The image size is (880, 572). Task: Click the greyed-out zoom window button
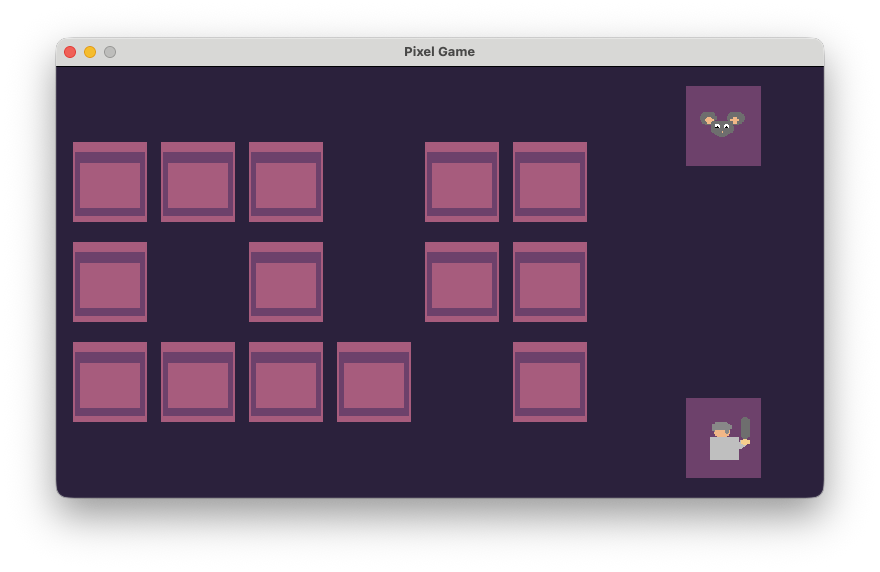coord(110,52)
